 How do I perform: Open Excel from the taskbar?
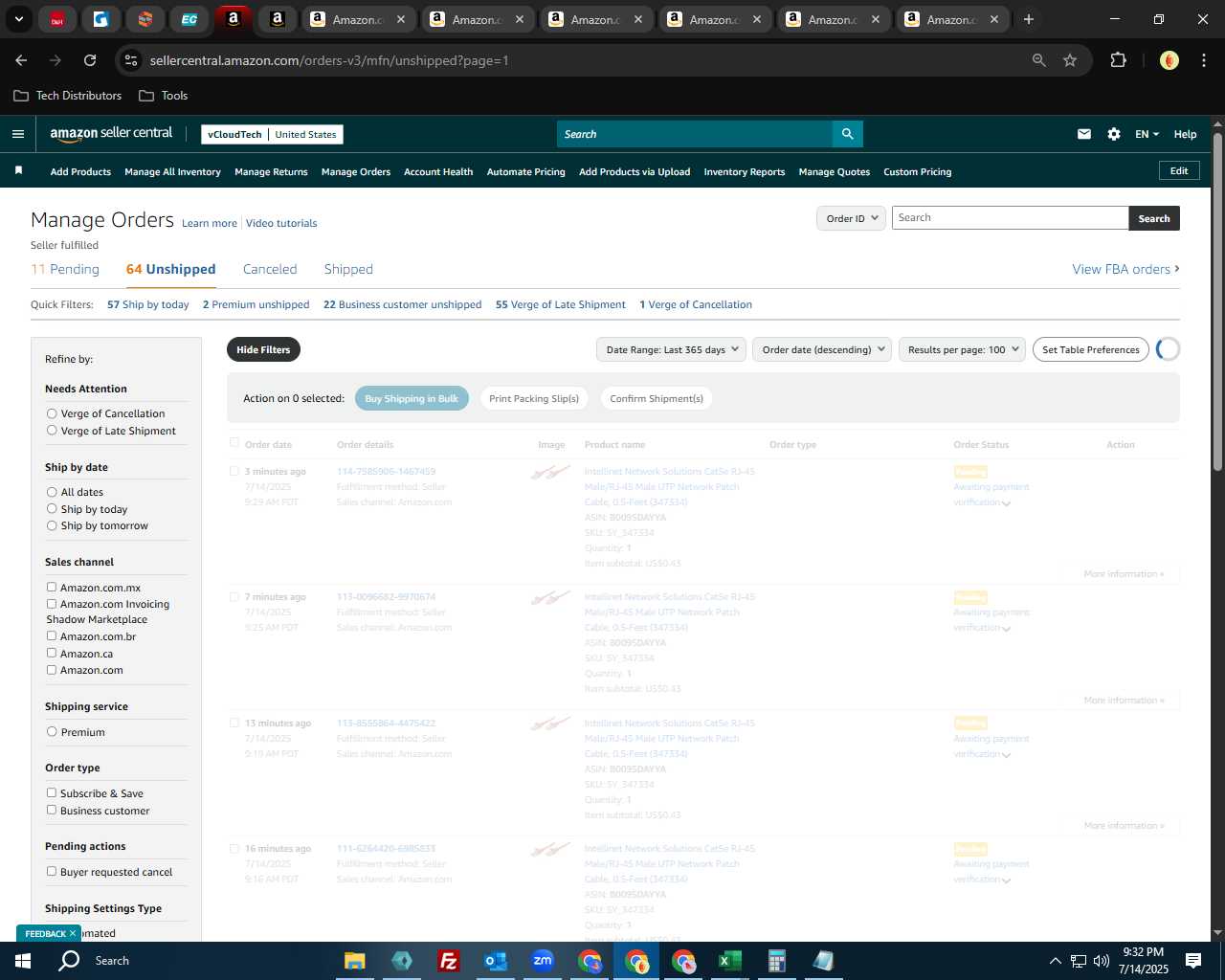point(729,961)
